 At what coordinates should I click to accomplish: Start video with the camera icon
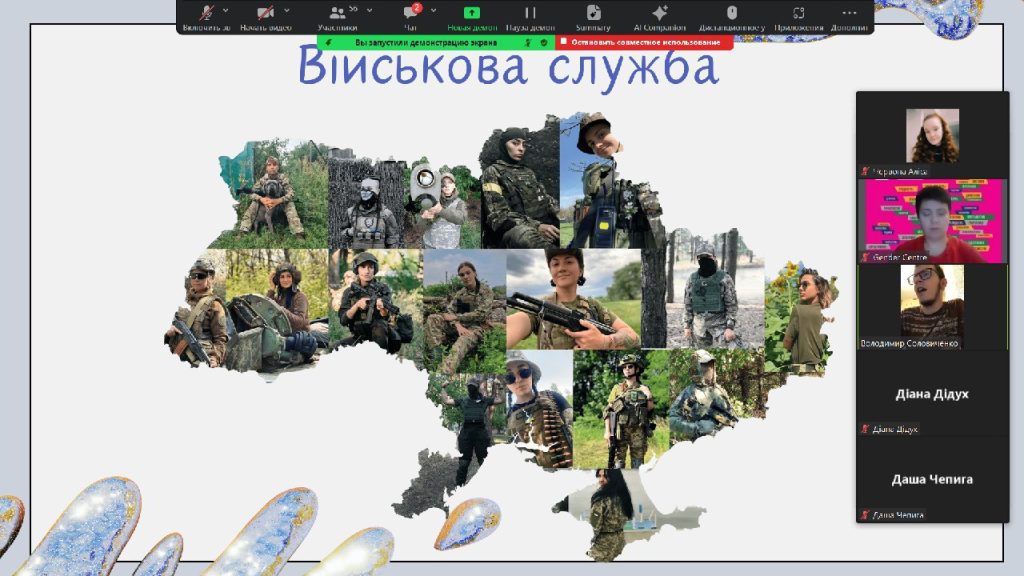coord(265,12)
